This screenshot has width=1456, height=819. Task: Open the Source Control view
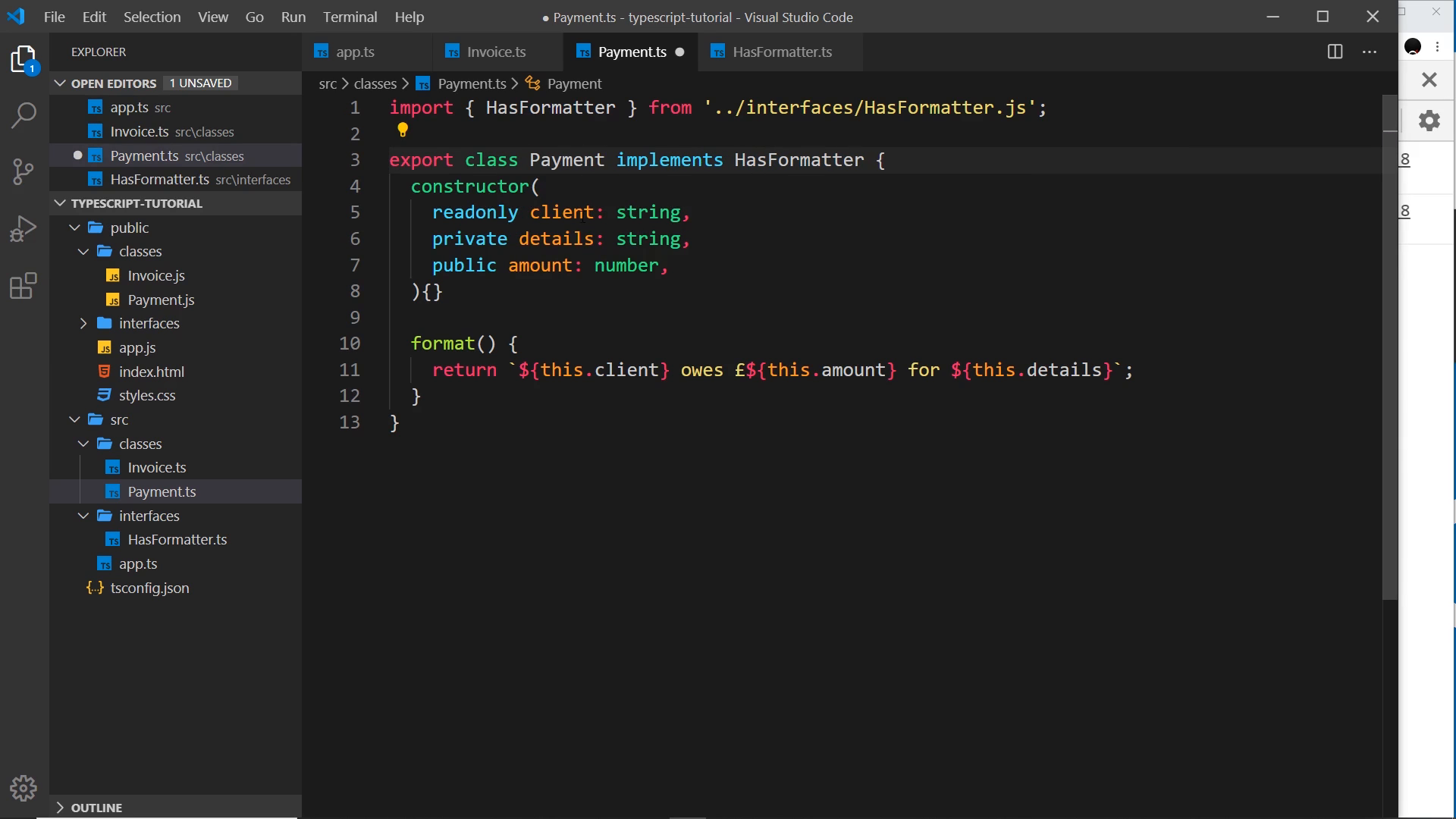(24, 172)
